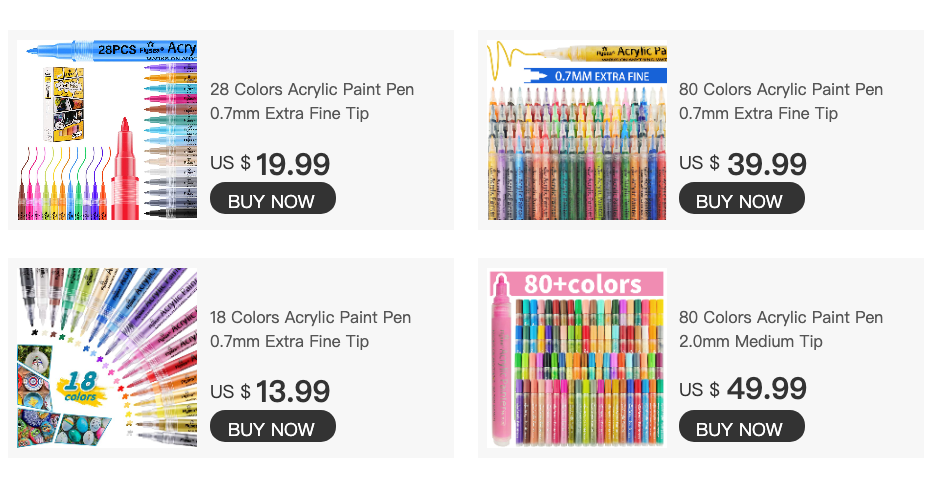
Task: View the 18 colors pen fan product image
Action: tap(107, 358)
